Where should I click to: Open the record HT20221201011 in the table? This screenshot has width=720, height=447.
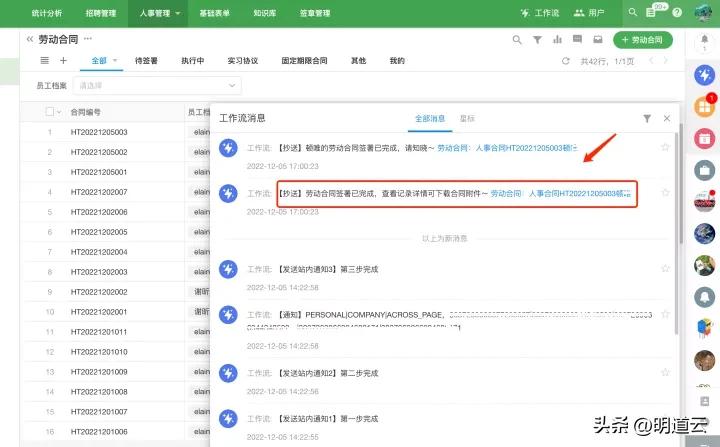tap(99, 332)
